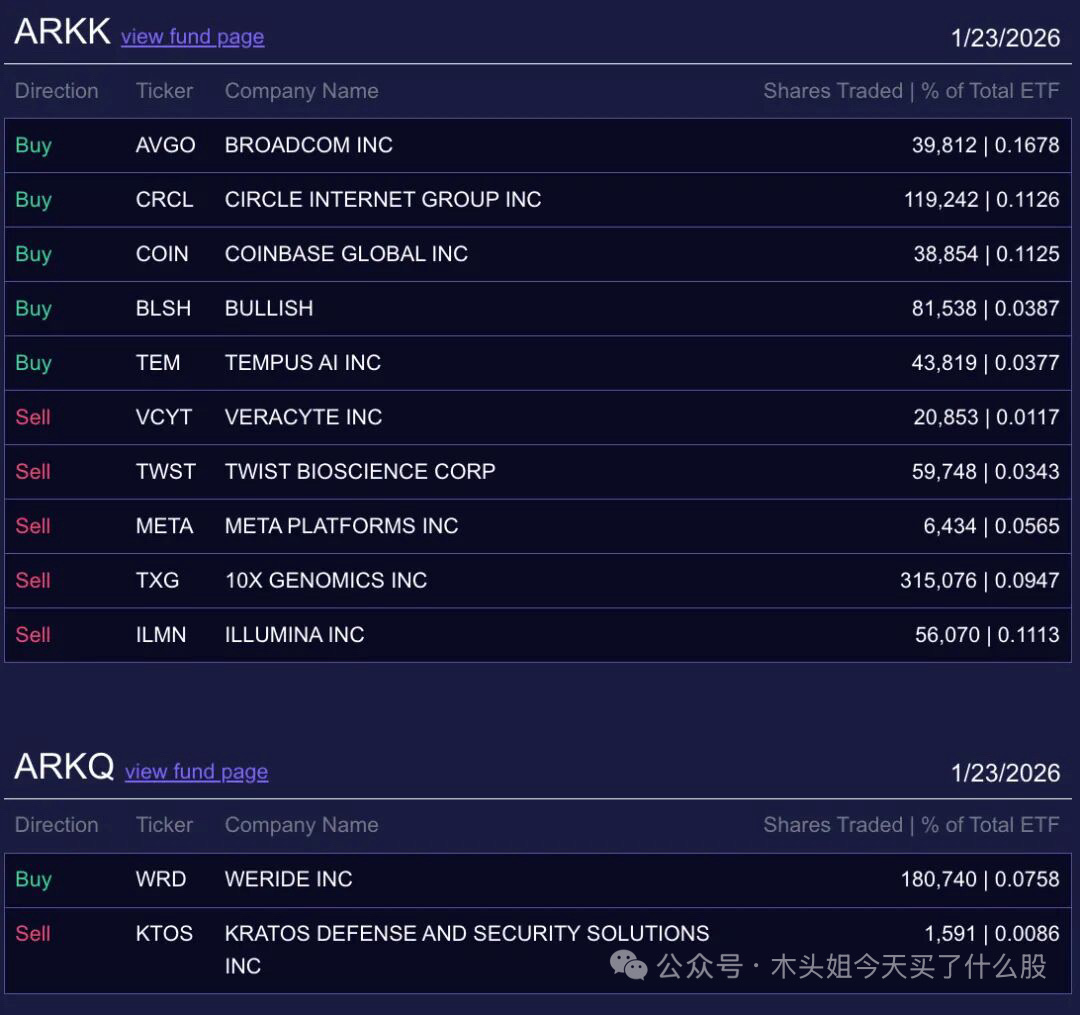The height and width of the screenshot is (1015, 1080).
Task: Click CIRCLE INTERNET GROUP INC name
Action: 383,200
